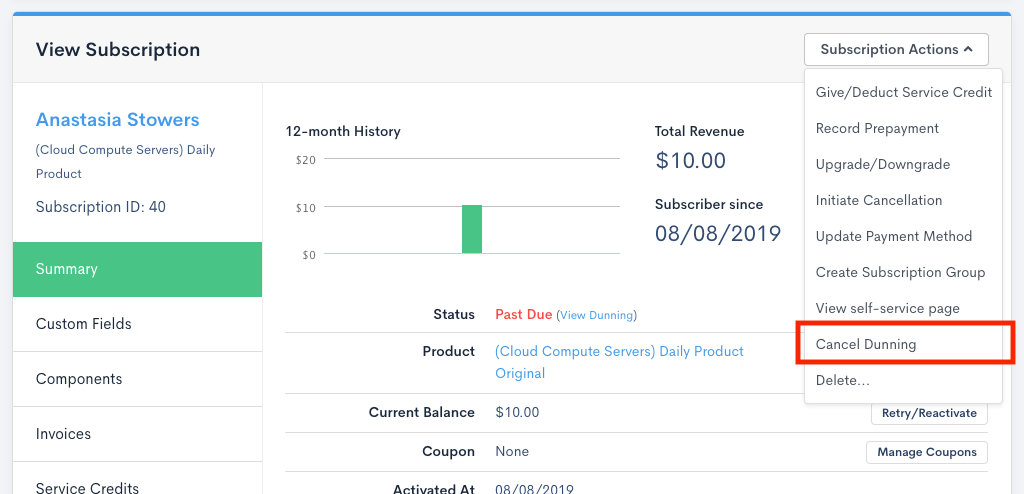The image size is (1024, 494).
Task: Click the green revenue bar in chart
Action: click(x=471, y=229)
